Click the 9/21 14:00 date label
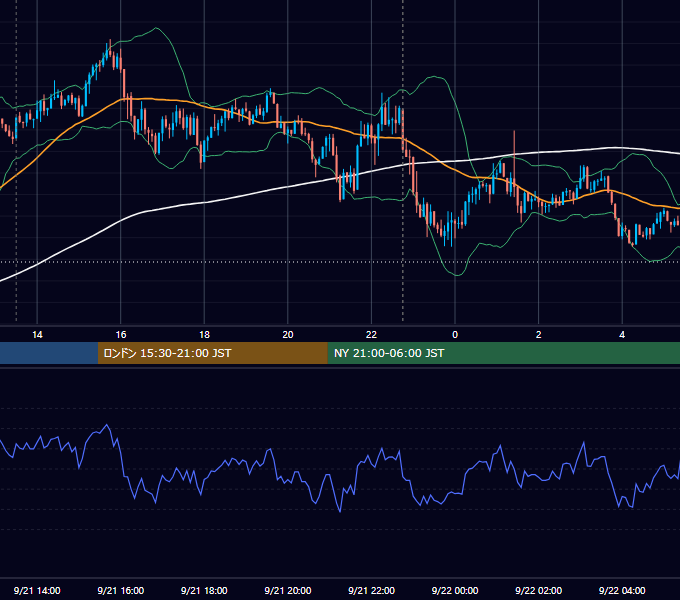 37,590
